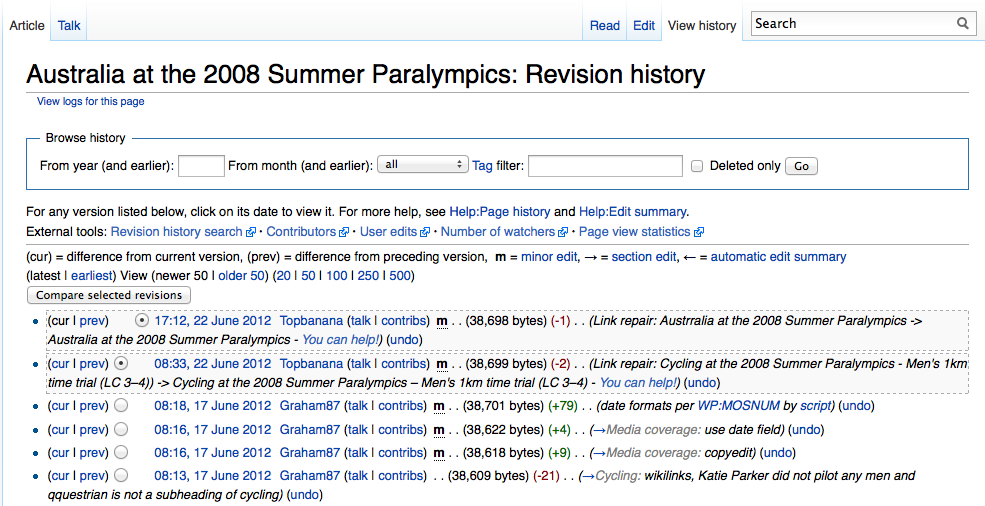Open the script link in 08:18 summary
Image resolution: width=985 pixels, height=506 pixels.
pyautogui.click(x=815, y=405)
